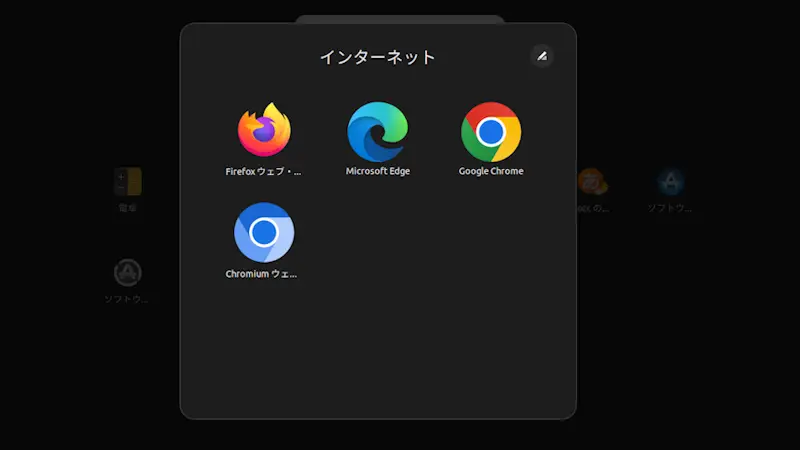800x450 pixels.
Task: Open the dimmed blue software app at right
Action: tap(670, 182)
